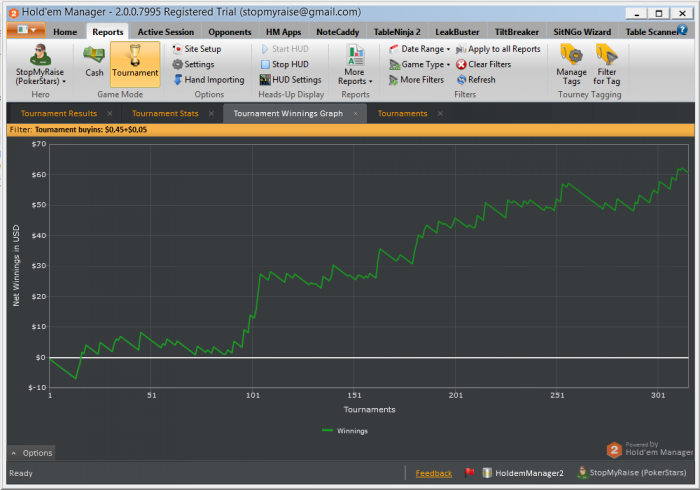Image resolution: width=700 pixels, height=490 pixels.
Task: Switch to the Home ribbon tab
Action: click(65, 32)
